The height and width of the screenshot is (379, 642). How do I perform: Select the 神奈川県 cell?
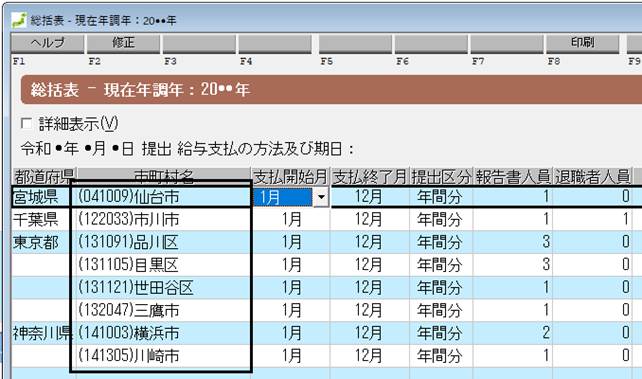coord(43,333)
